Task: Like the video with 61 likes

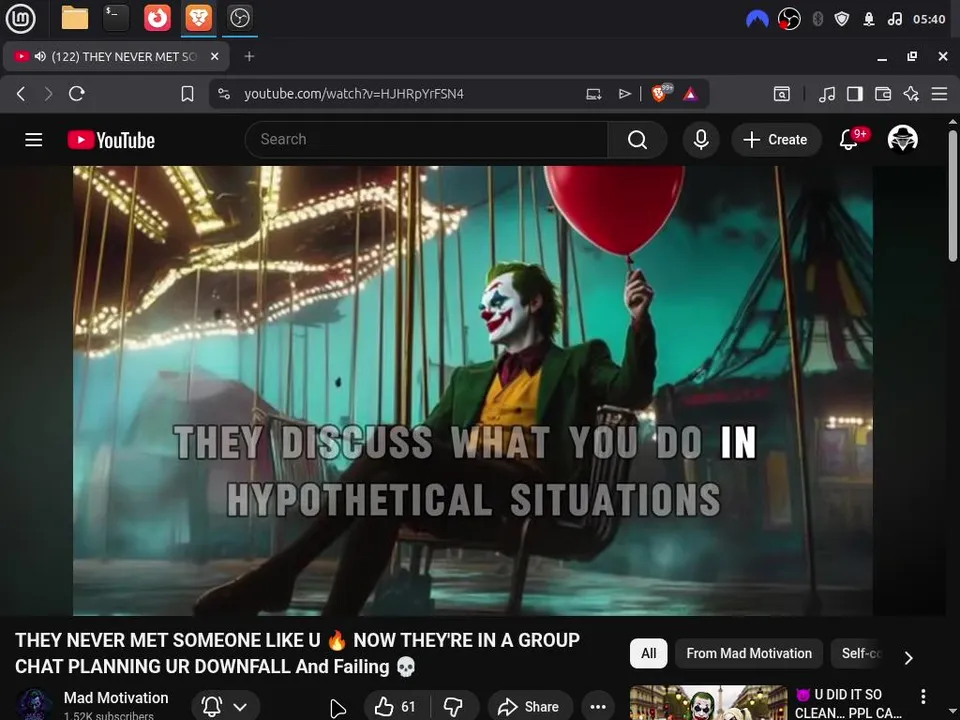Action: pos(396,707)
